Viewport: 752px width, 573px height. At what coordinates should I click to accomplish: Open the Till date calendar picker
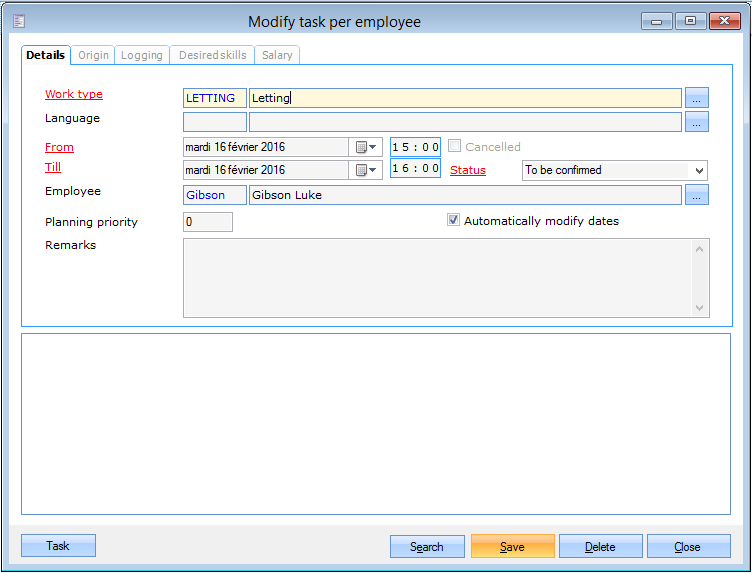pyautogui.click(x=366, y=170)
